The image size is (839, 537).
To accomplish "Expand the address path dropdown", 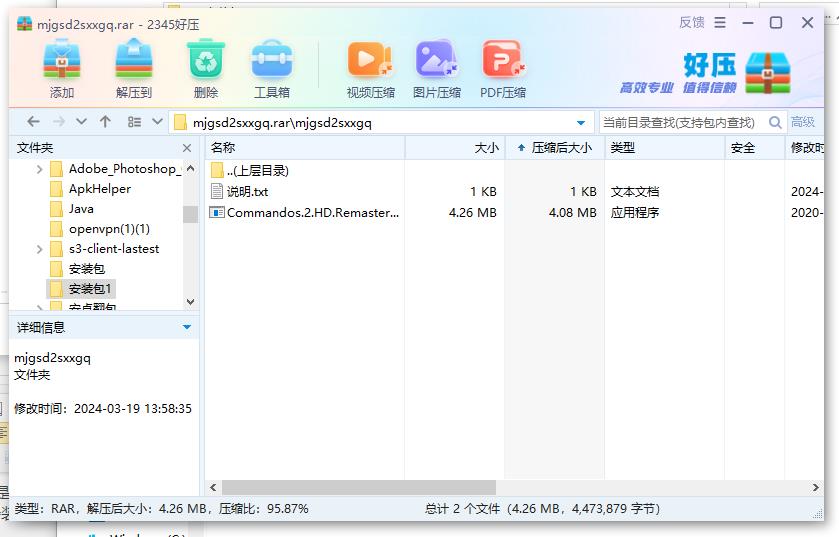I will coord(581,123).
